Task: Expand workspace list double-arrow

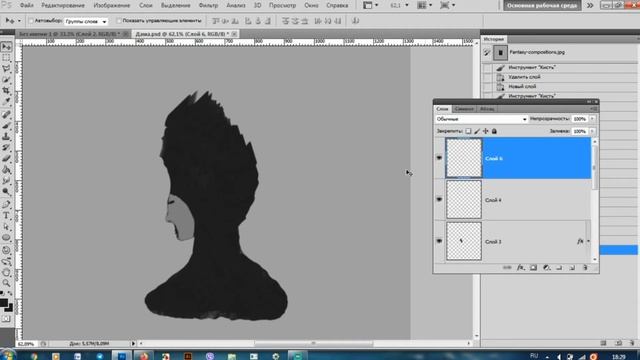Action: 590,5
